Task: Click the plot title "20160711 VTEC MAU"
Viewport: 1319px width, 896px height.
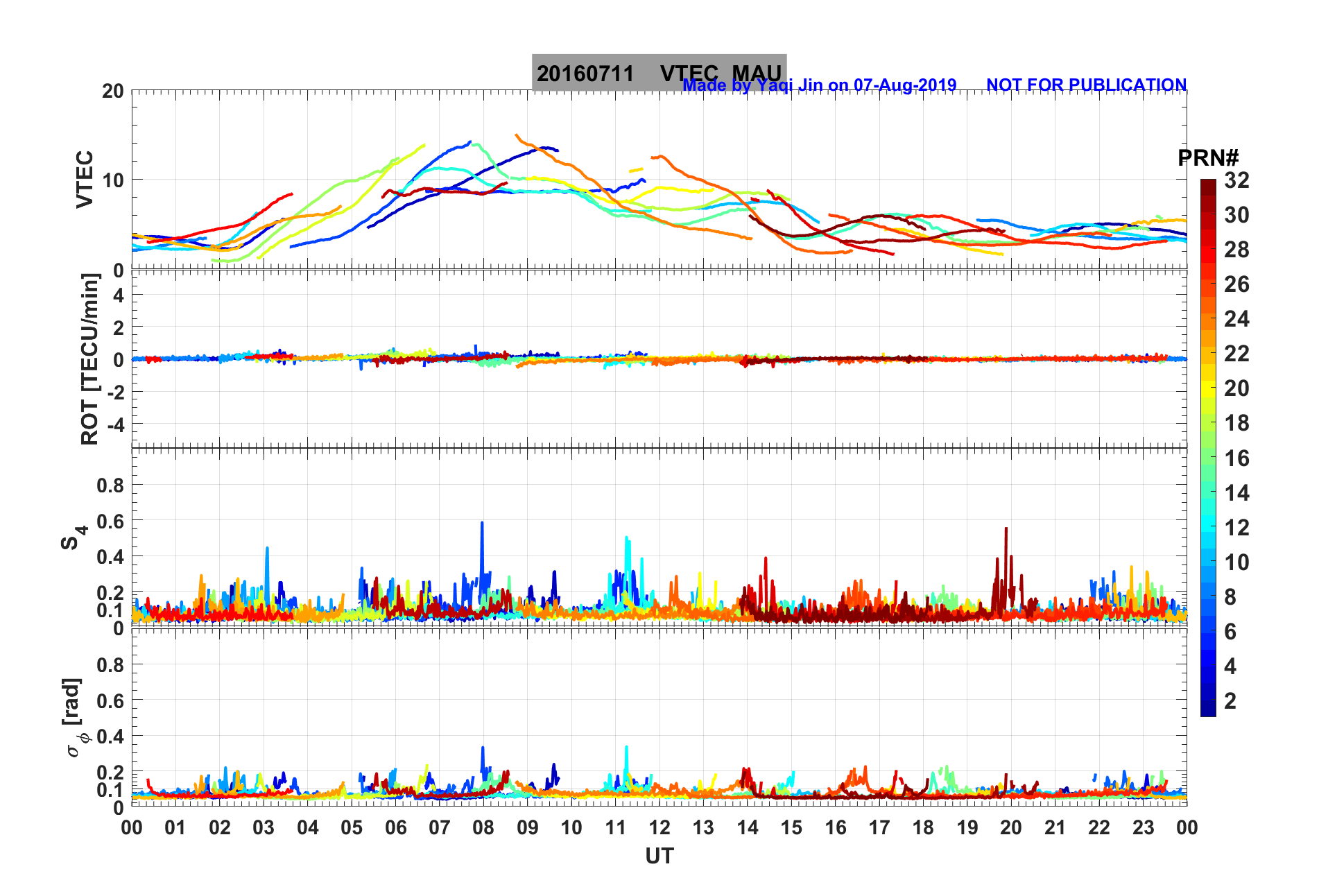Action: point(659,73)
